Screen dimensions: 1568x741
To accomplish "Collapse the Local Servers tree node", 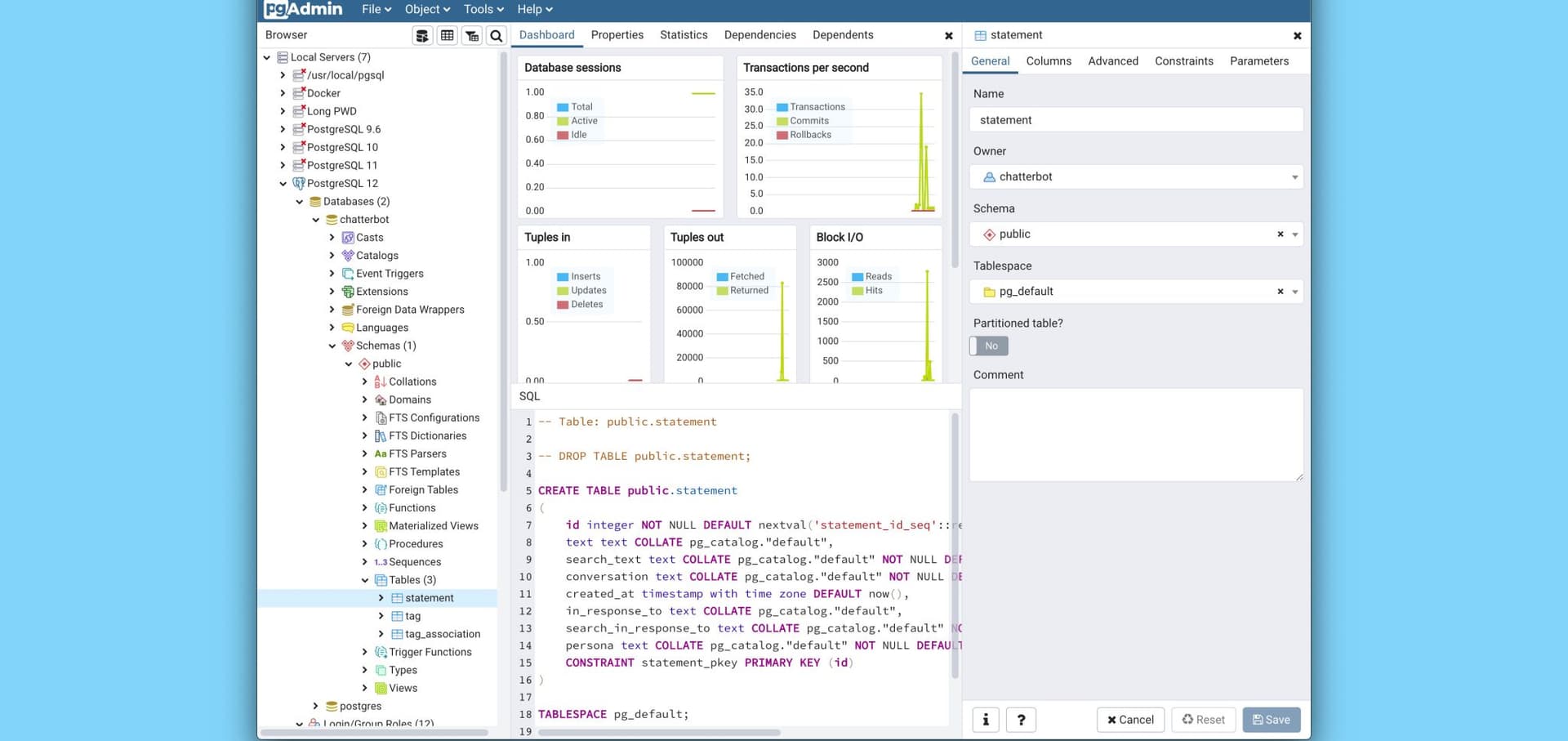I will tap(267, 57).
